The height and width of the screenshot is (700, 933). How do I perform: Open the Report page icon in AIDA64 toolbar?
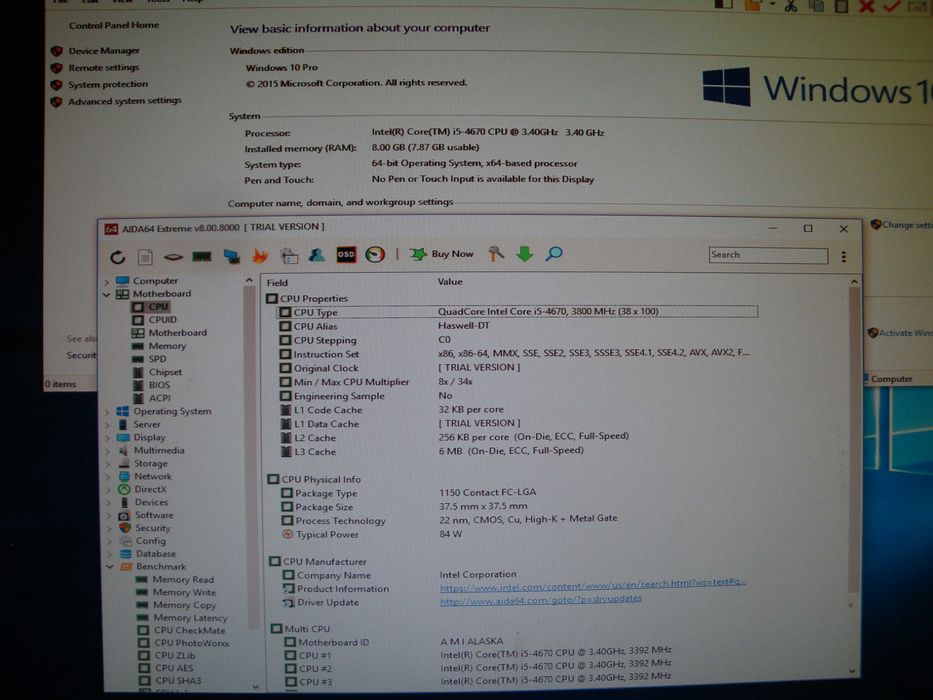click(x=145, y=257)
